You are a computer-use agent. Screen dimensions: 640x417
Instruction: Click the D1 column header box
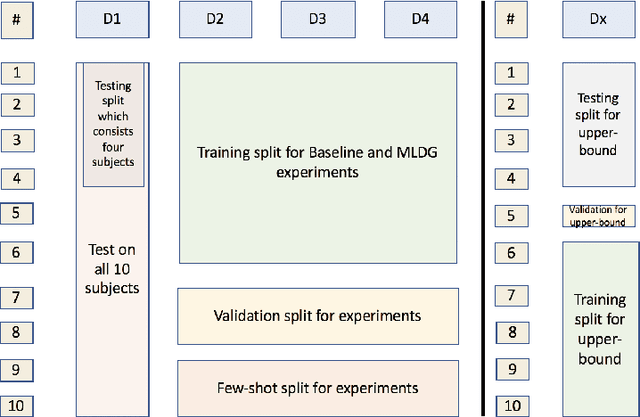point(112,19)
